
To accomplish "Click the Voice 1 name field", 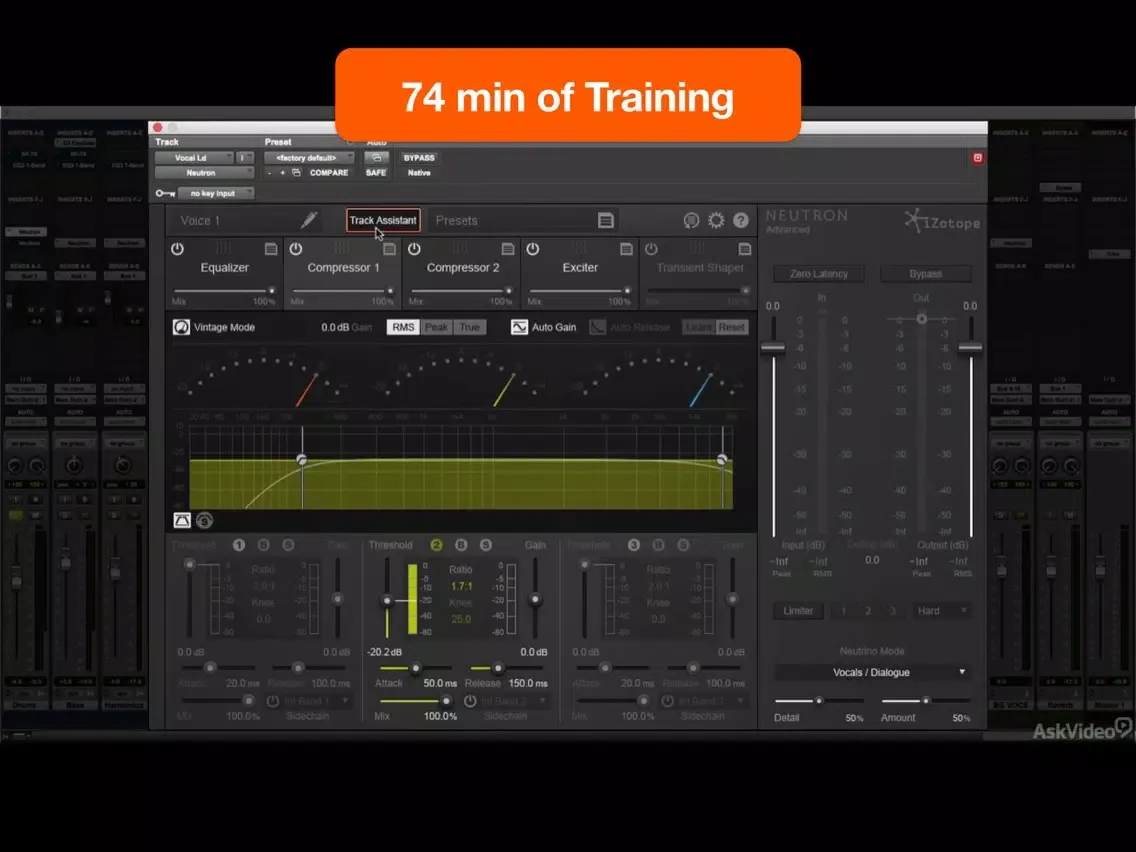I will (235, 220).
